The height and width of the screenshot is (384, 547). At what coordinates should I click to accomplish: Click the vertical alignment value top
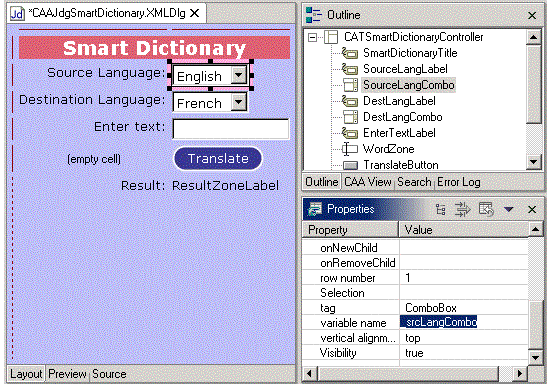coord(413,338)
